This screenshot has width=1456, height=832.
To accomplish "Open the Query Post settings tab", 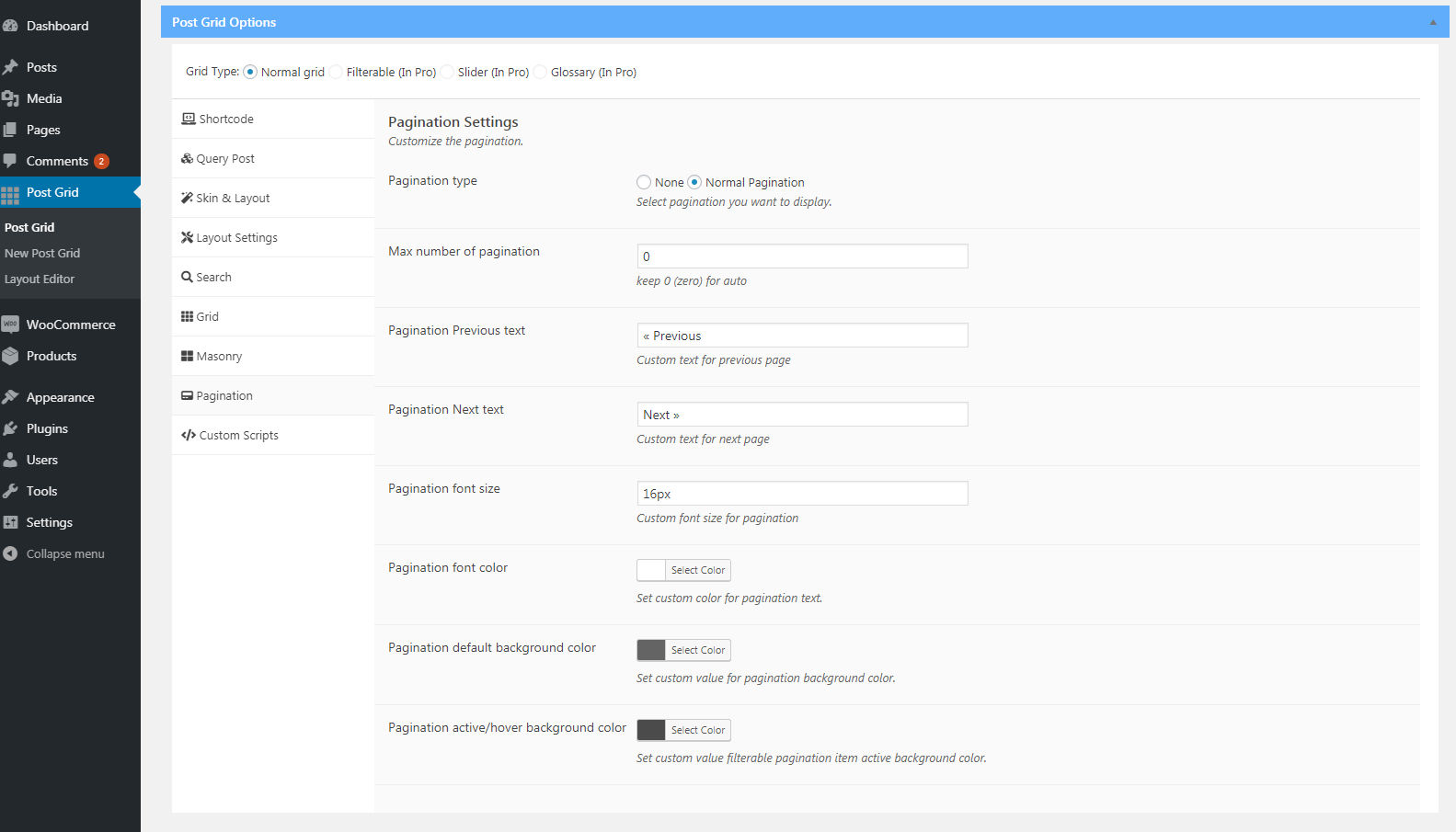I will [x=224, y=158].
